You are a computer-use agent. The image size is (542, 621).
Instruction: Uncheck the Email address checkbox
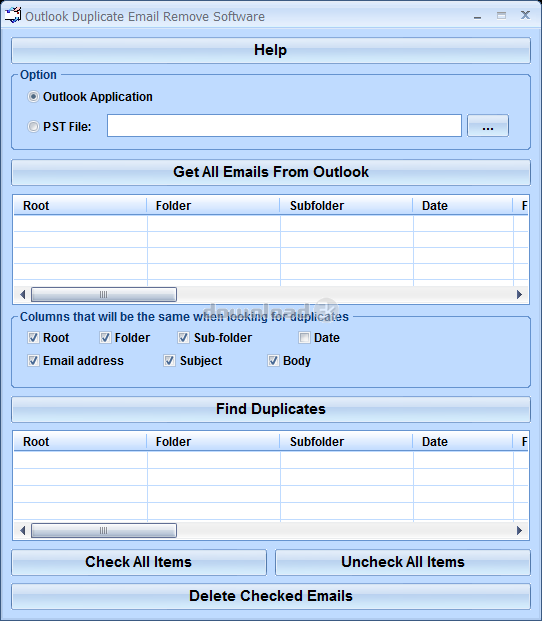(x=33, y=361)
